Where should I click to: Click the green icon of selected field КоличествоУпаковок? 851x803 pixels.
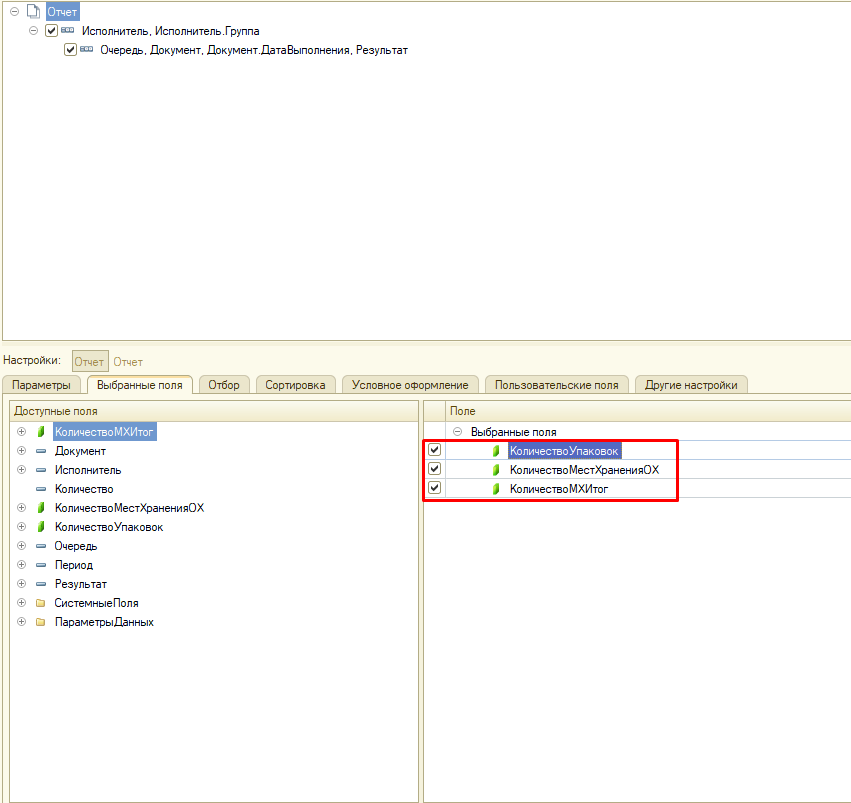click(496, 451)
